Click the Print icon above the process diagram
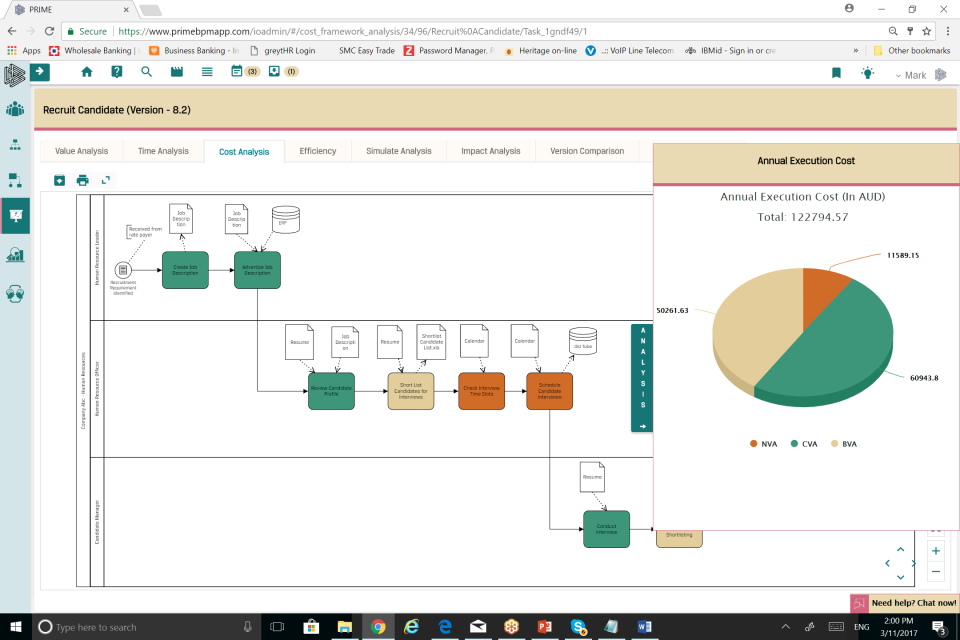This screenshot has height=640, width=960. [83, 180]
